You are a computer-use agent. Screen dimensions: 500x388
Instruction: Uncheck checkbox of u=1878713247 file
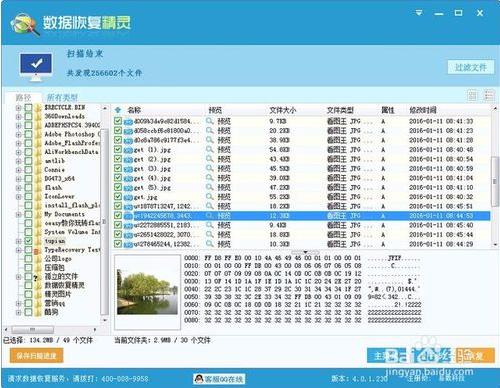pyautogui.click(x=118, y=206)
